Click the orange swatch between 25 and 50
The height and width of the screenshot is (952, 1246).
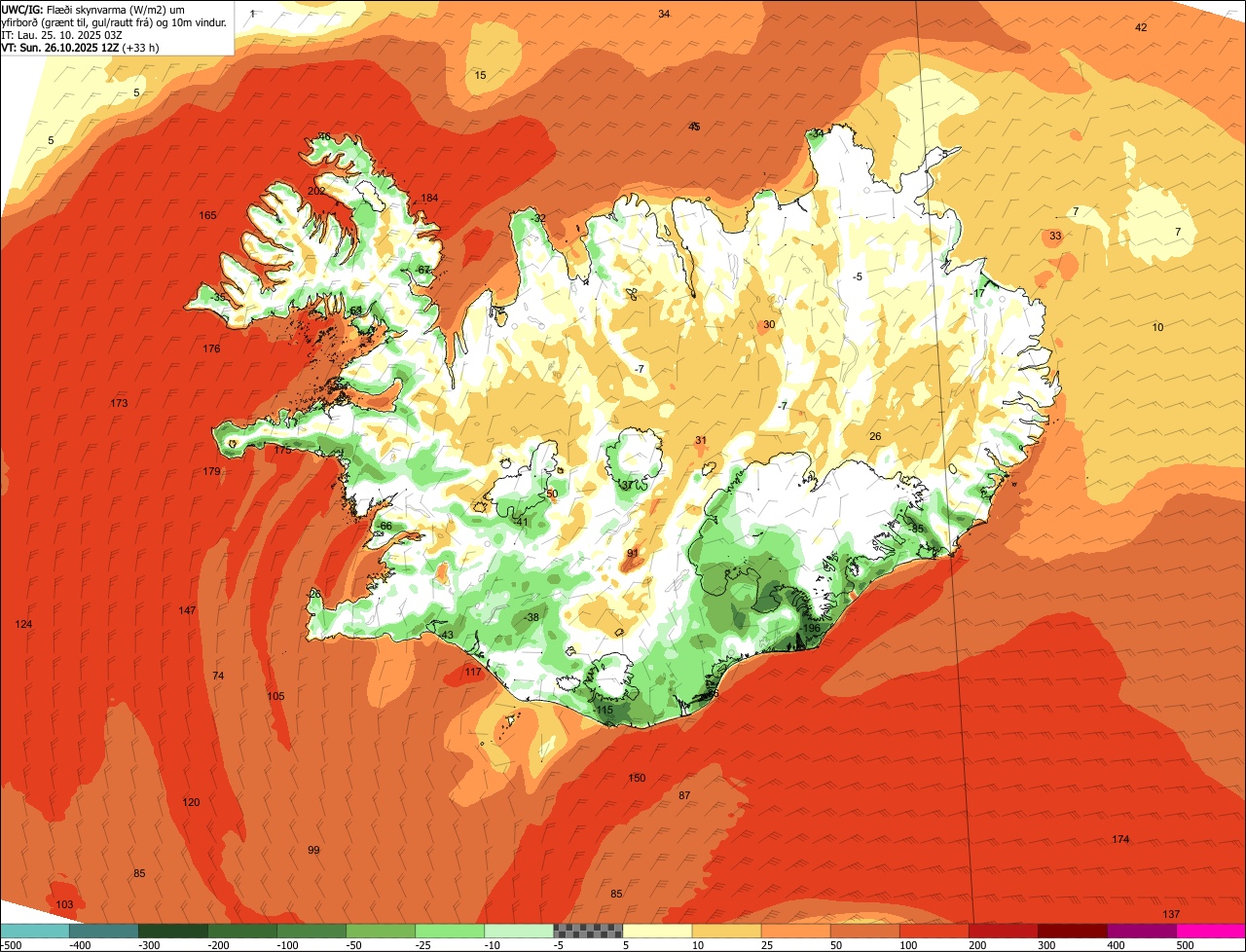795,931
